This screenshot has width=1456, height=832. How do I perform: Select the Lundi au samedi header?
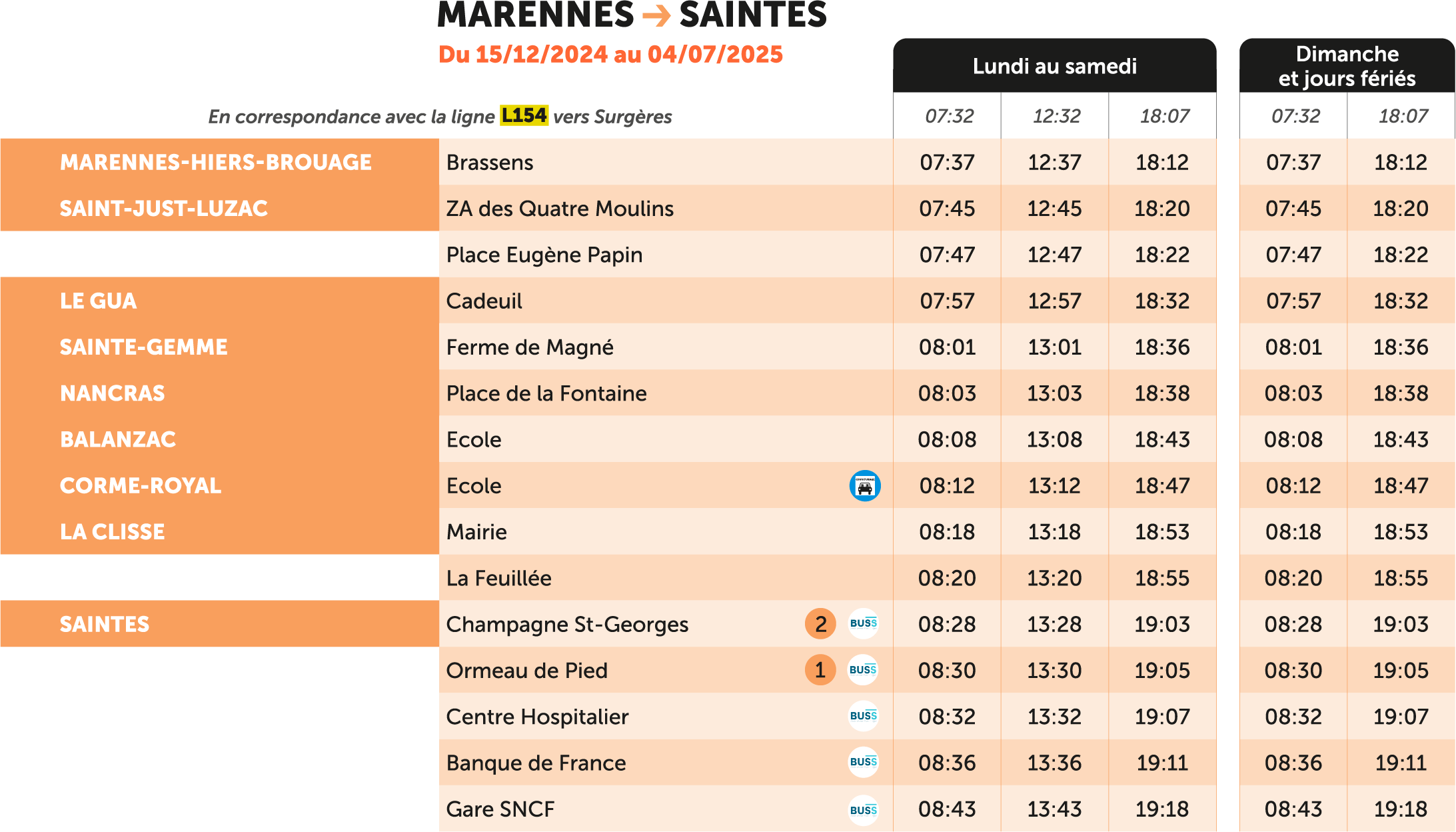tap(1054, 66)
